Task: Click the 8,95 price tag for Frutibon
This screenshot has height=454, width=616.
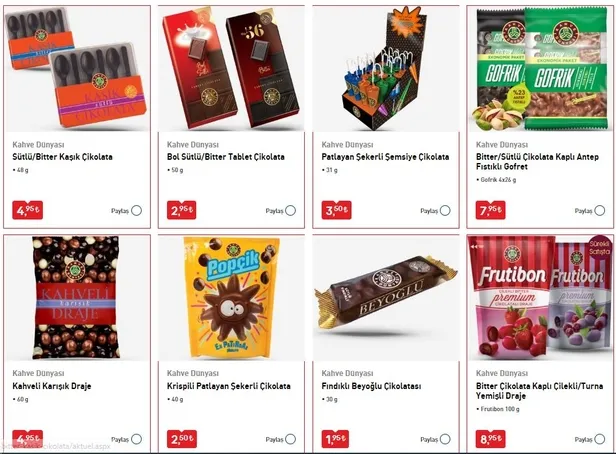Action: tap(491, 439)
